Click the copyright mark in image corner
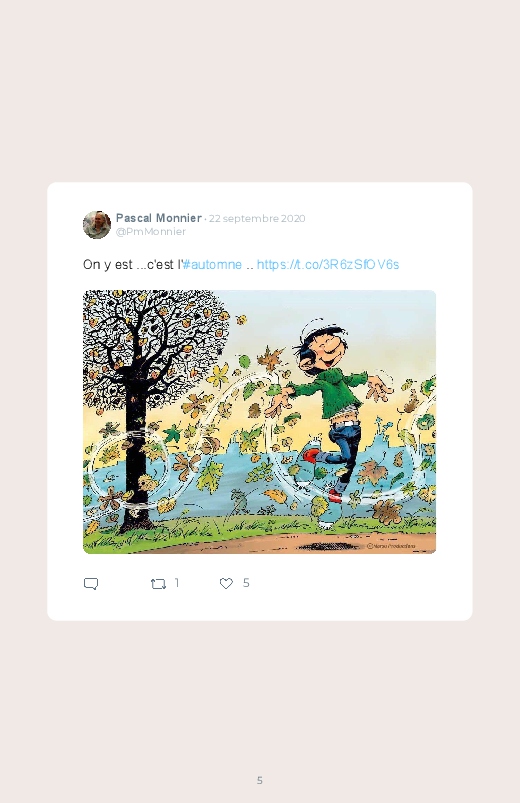 pyautogui.click(x=391, y=546)
